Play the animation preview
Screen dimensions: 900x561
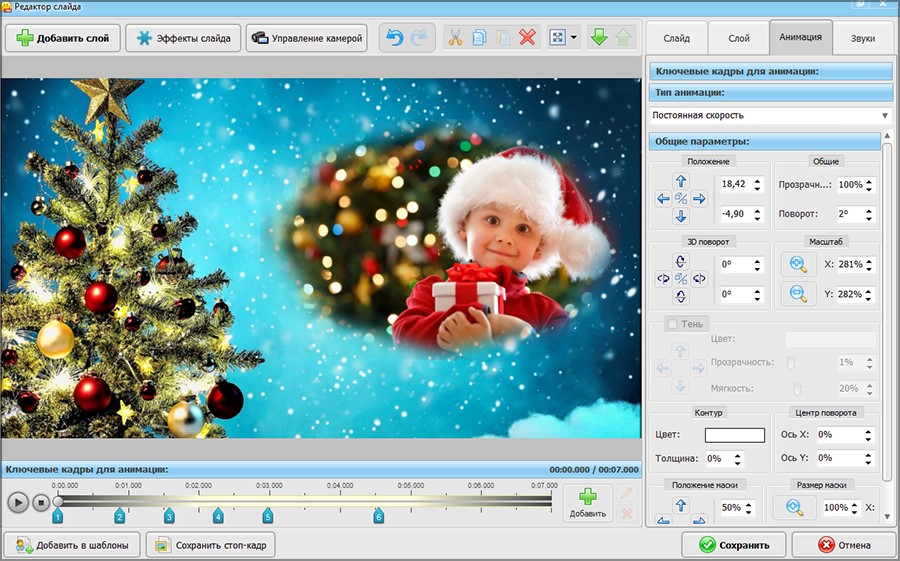[x=18, y=503]
